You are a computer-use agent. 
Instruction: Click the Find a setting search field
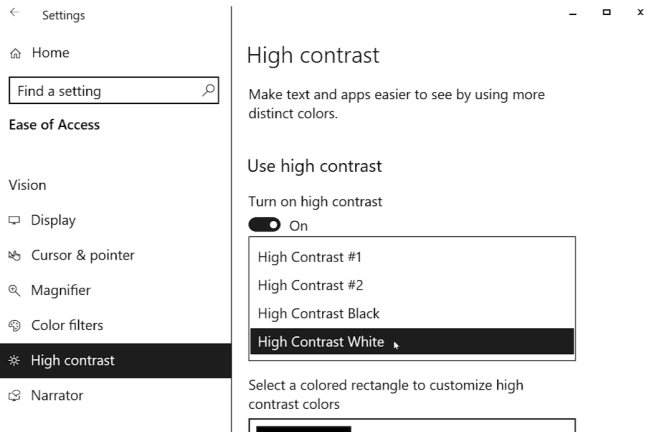(x=114, y=90)
